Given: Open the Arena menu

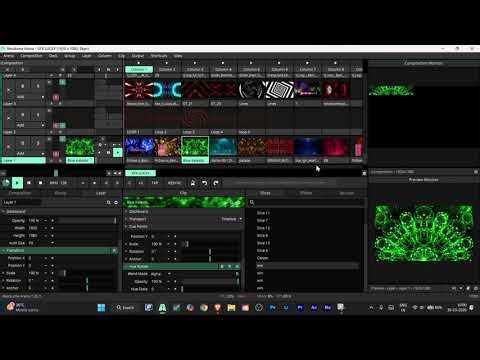Looking at the screenshot, I should click(x=9, y=56).
